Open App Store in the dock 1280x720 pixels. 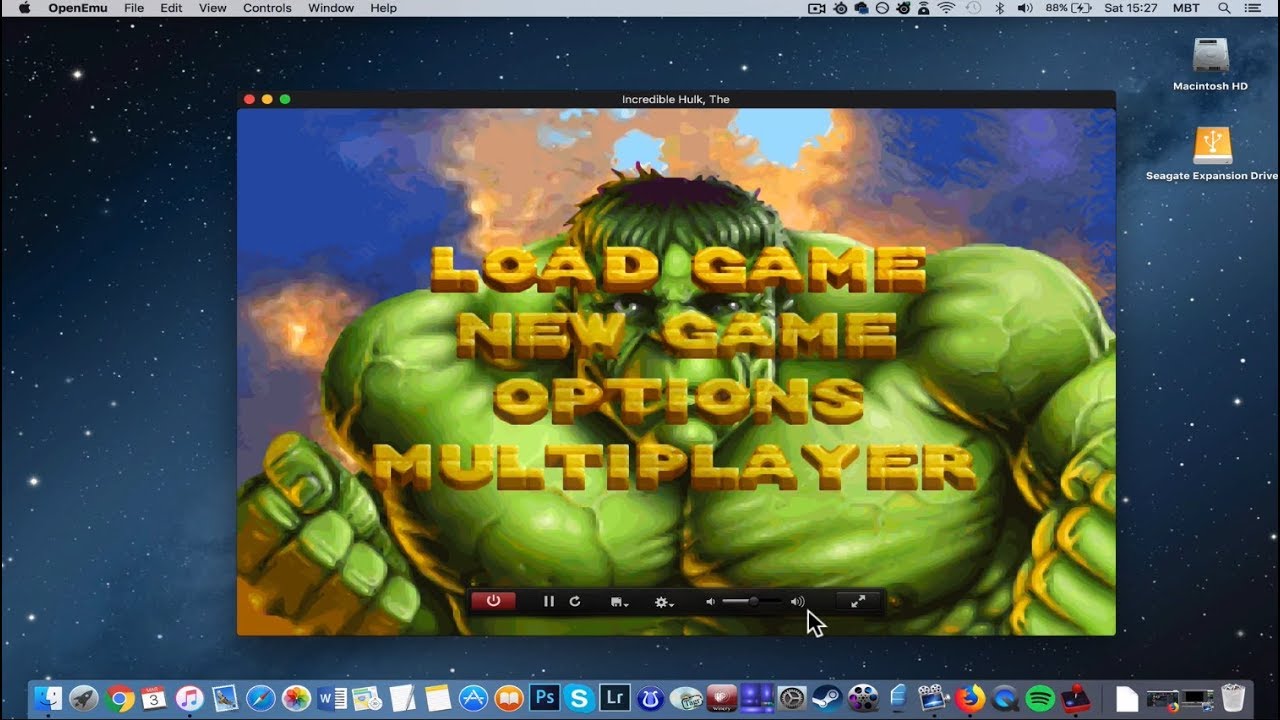coord(473,698)
